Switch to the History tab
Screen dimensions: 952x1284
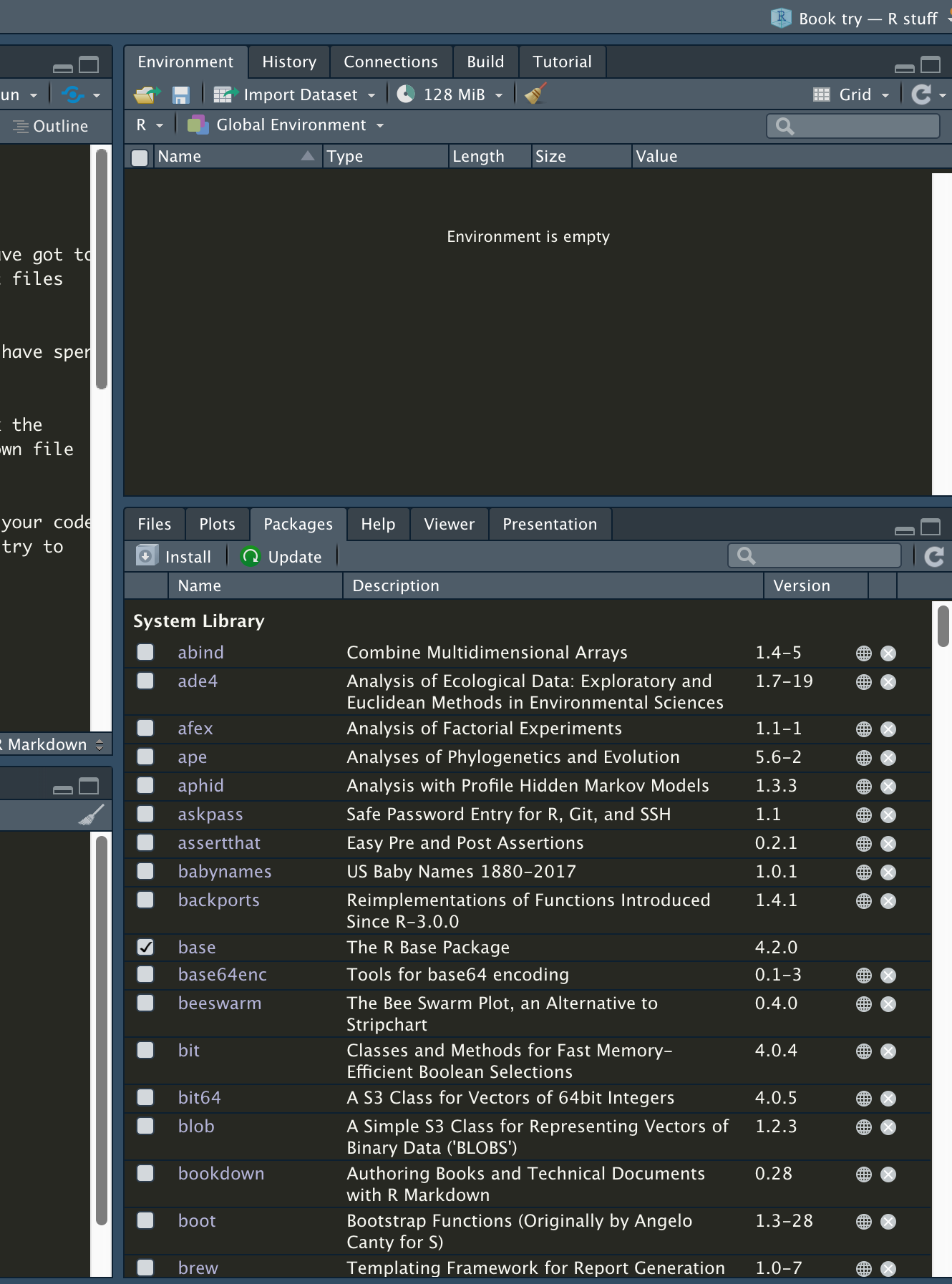[x=288, y=62]
